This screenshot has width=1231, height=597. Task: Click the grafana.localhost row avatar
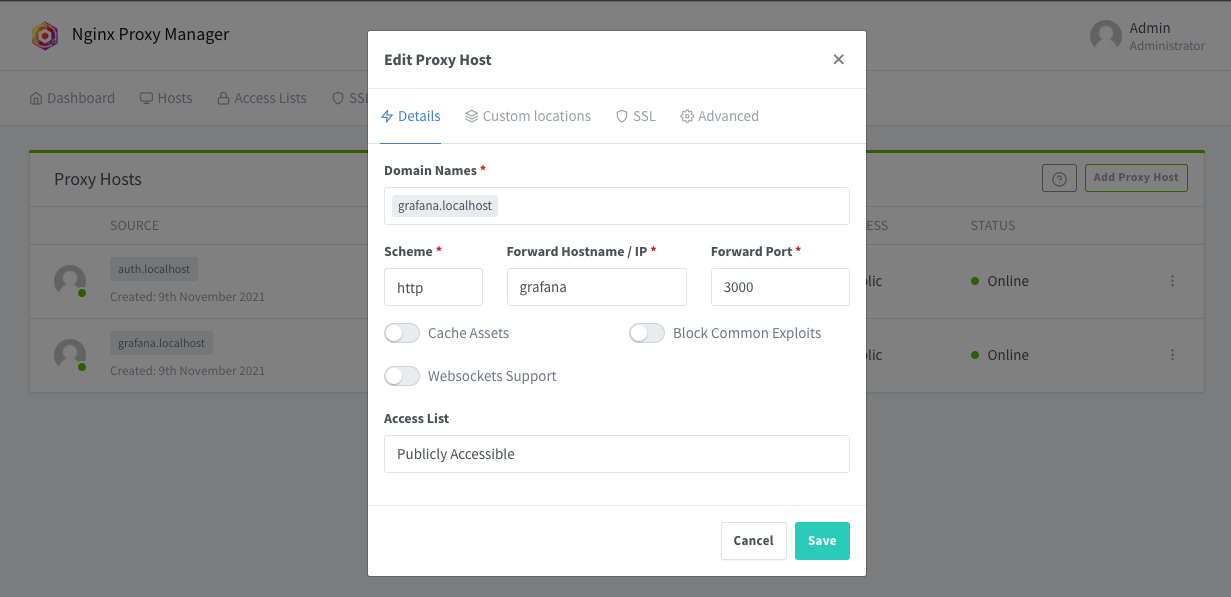click(70, 355)
